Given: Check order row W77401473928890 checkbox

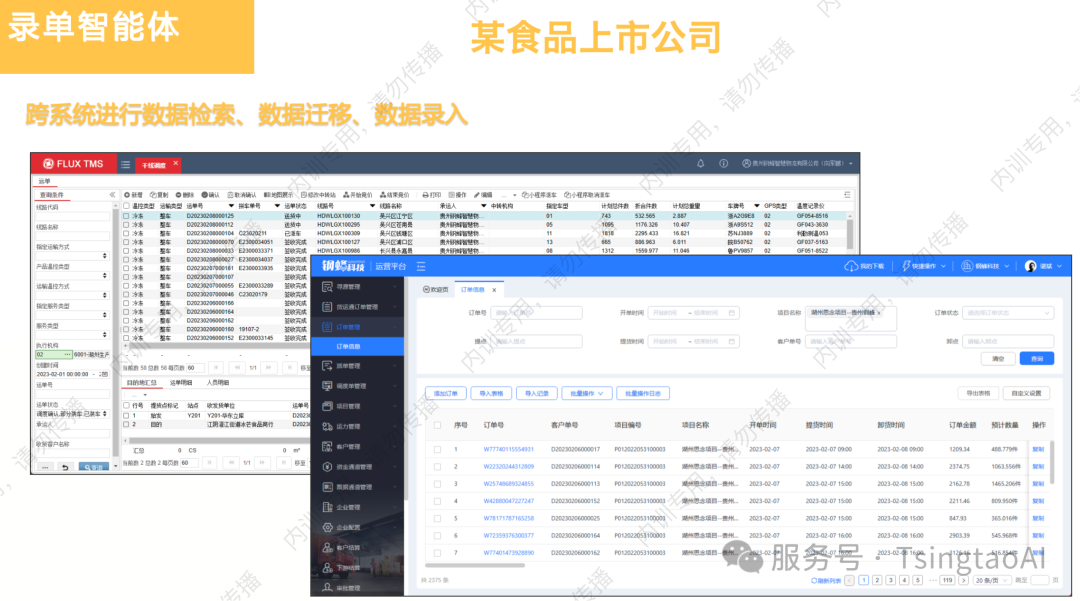Looking at the screenshot, I should [x=437, y=553].
